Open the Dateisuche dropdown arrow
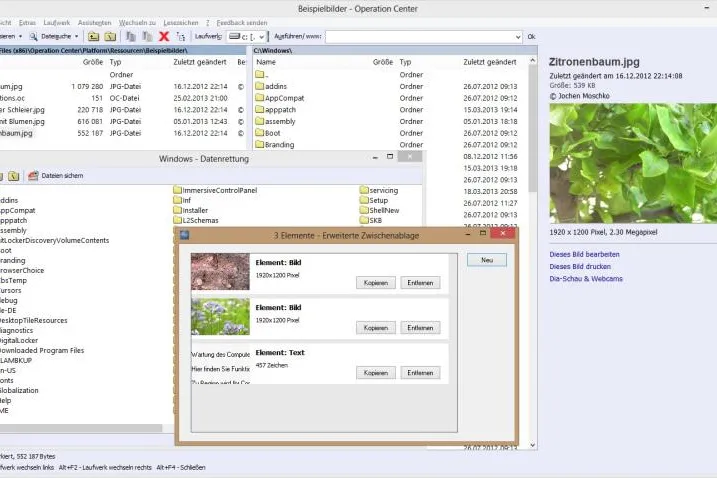The width and height of the screenshot is (717, 478). (x=76, y=36)
